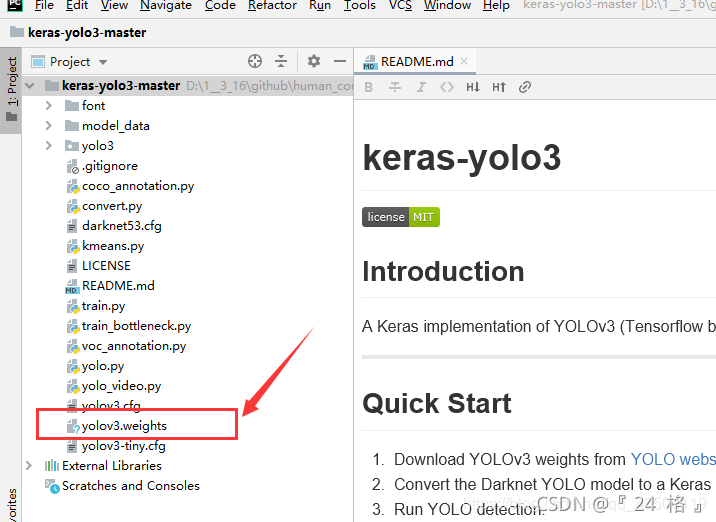Follow the YOLO website link in README
Screen dimensions: 716x522
tap(673, 459)
